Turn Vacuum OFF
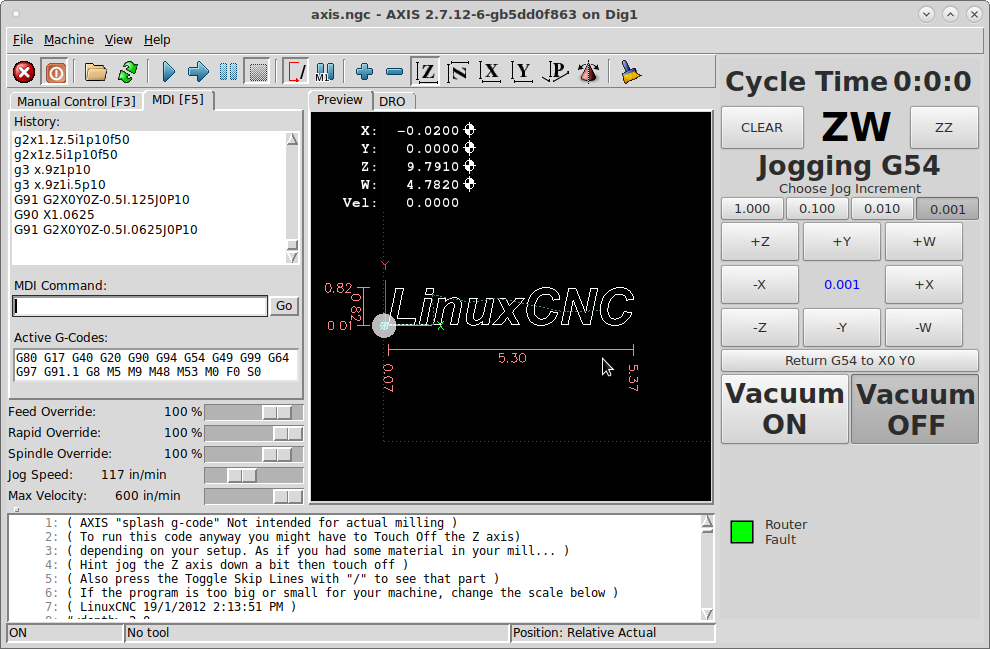The image size is (990, 649). (915, 409)
